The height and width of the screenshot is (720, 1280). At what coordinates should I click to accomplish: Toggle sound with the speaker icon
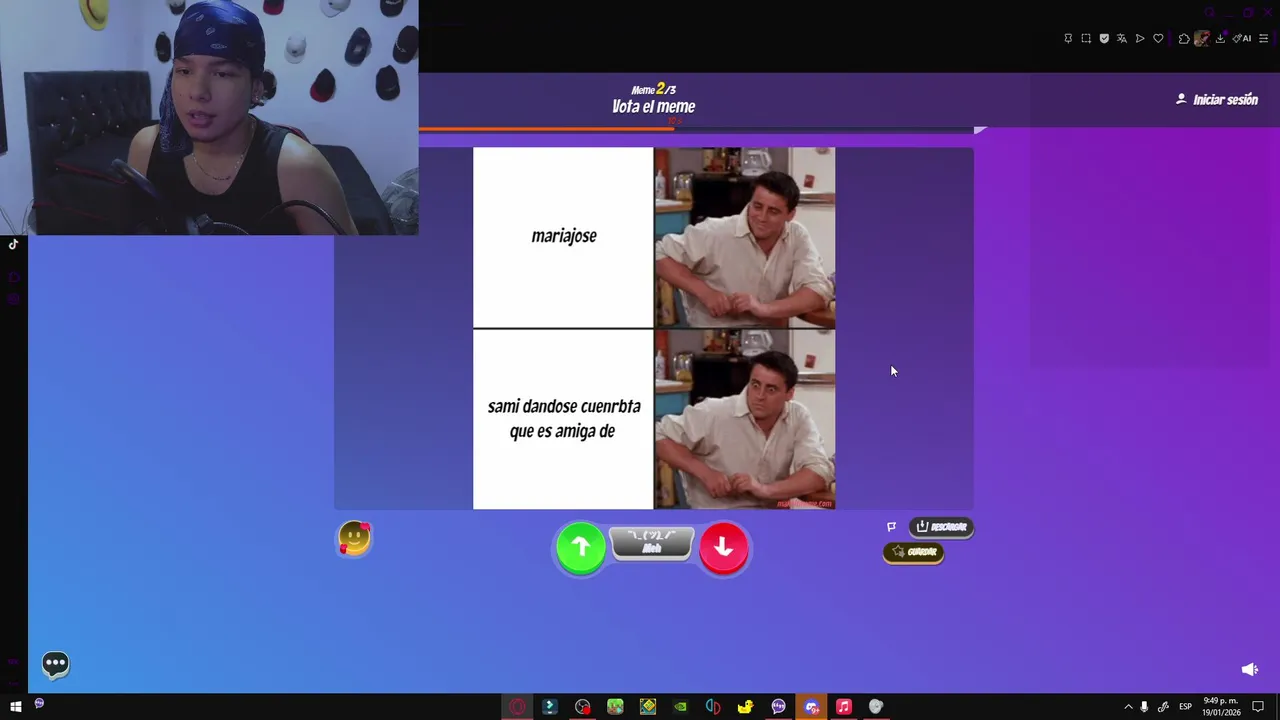1249,669
